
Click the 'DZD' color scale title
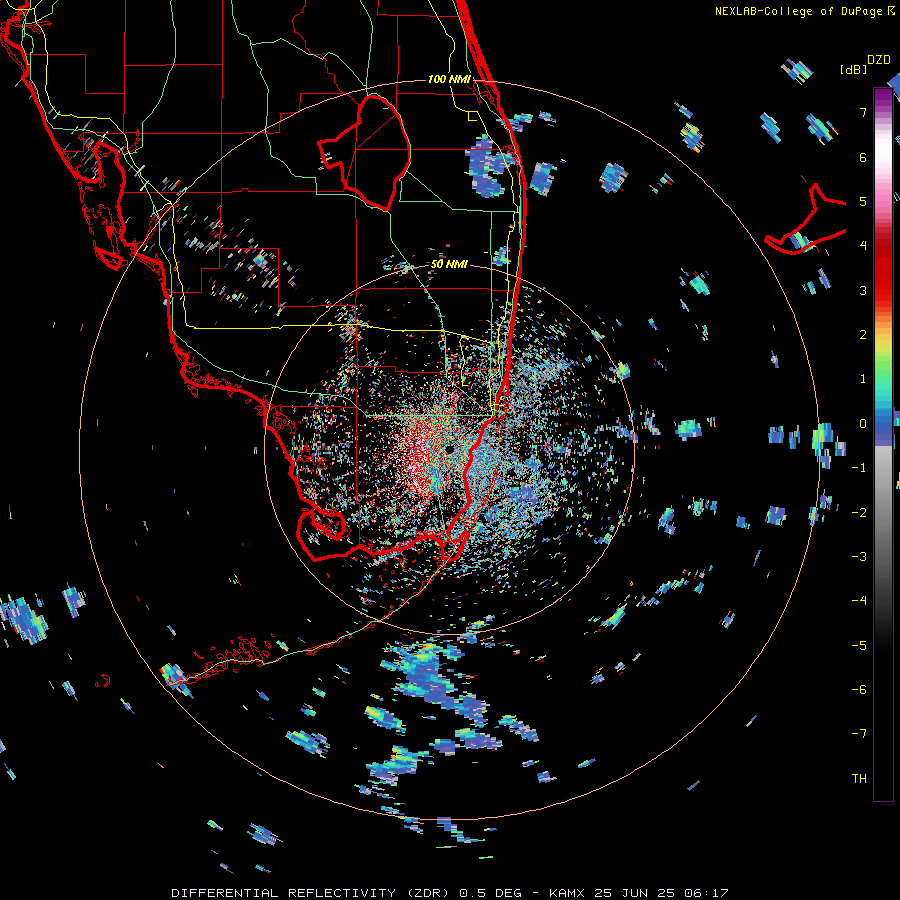(879, 60)
